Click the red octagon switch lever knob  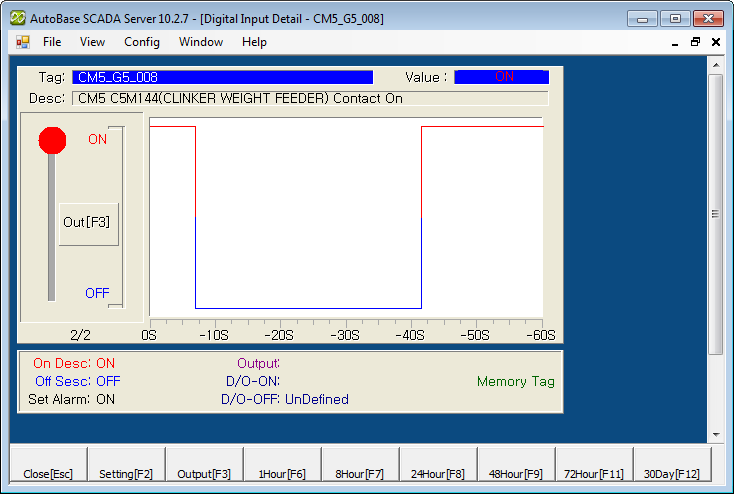point(52,140)
